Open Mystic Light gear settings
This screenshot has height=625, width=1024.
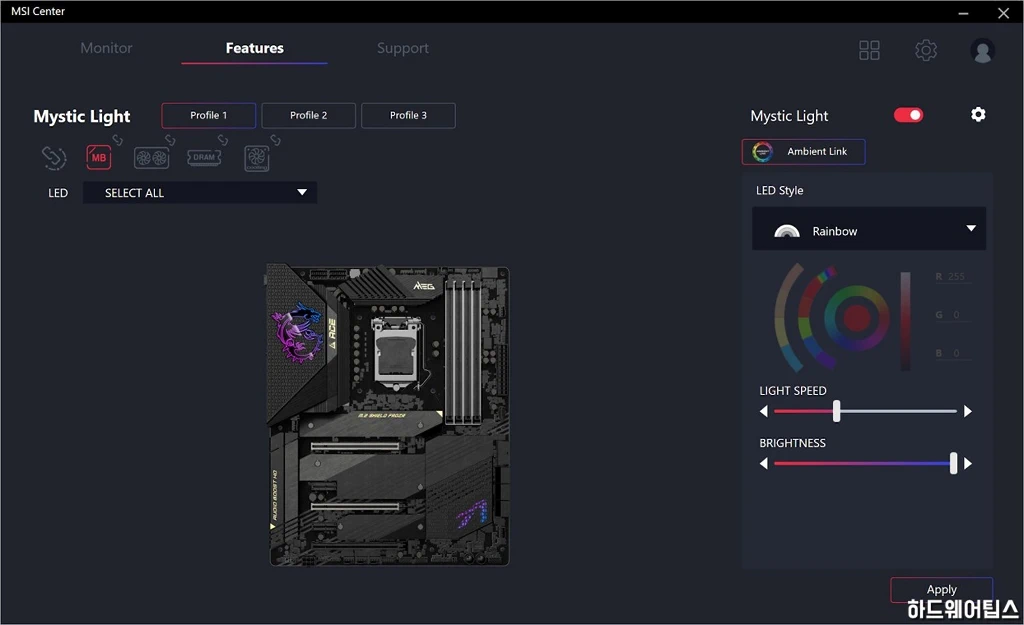978,114
